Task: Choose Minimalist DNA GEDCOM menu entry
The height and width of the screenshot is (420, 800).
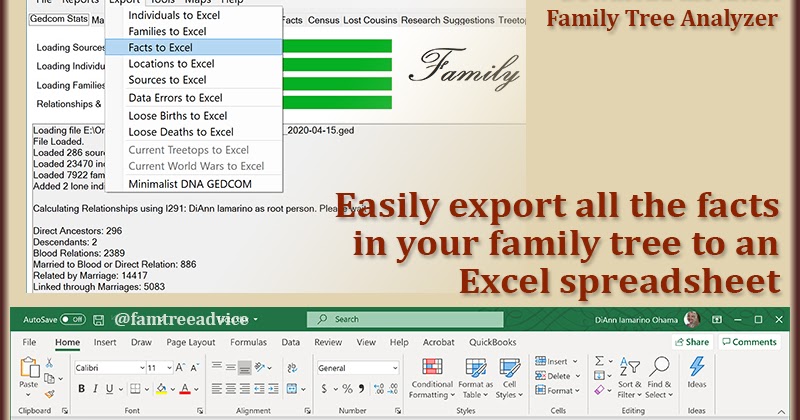Action: pyautogui.click(x=190, y=184)
